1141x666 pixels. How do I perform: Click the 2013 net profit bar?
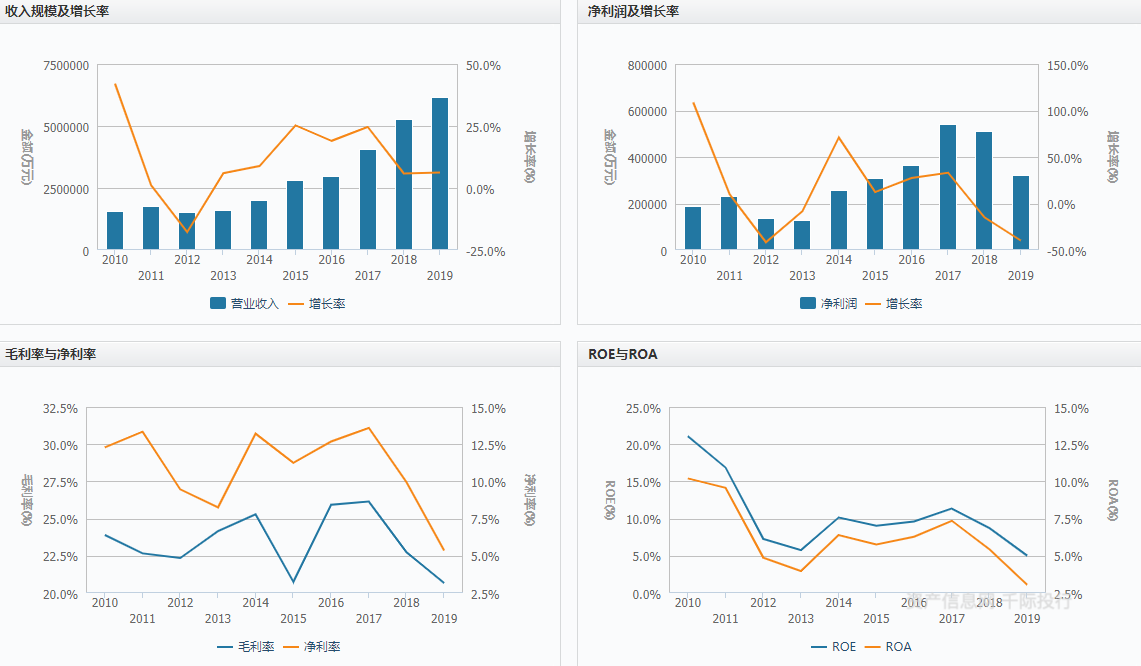click(x=802, y=236)
